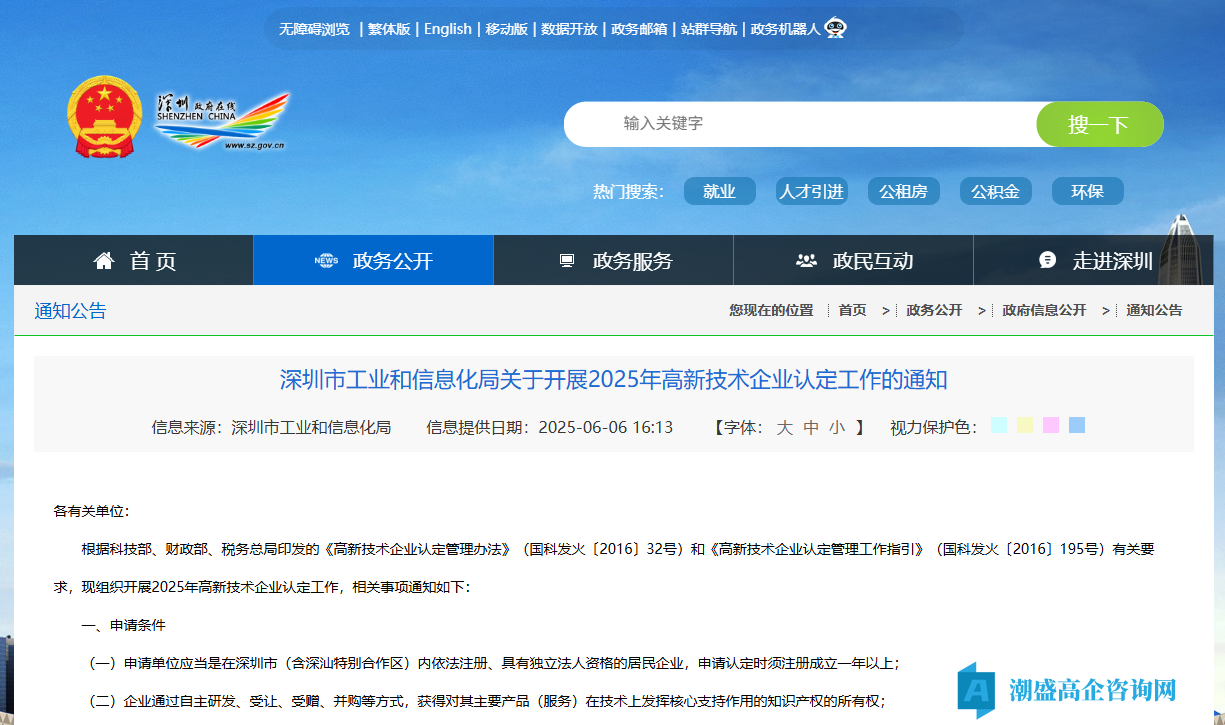Image resolution: width=1225 pixels, height=725 pixels.
Task: Open the 站群导航 site navigation link
Action: tap(709, 29)
